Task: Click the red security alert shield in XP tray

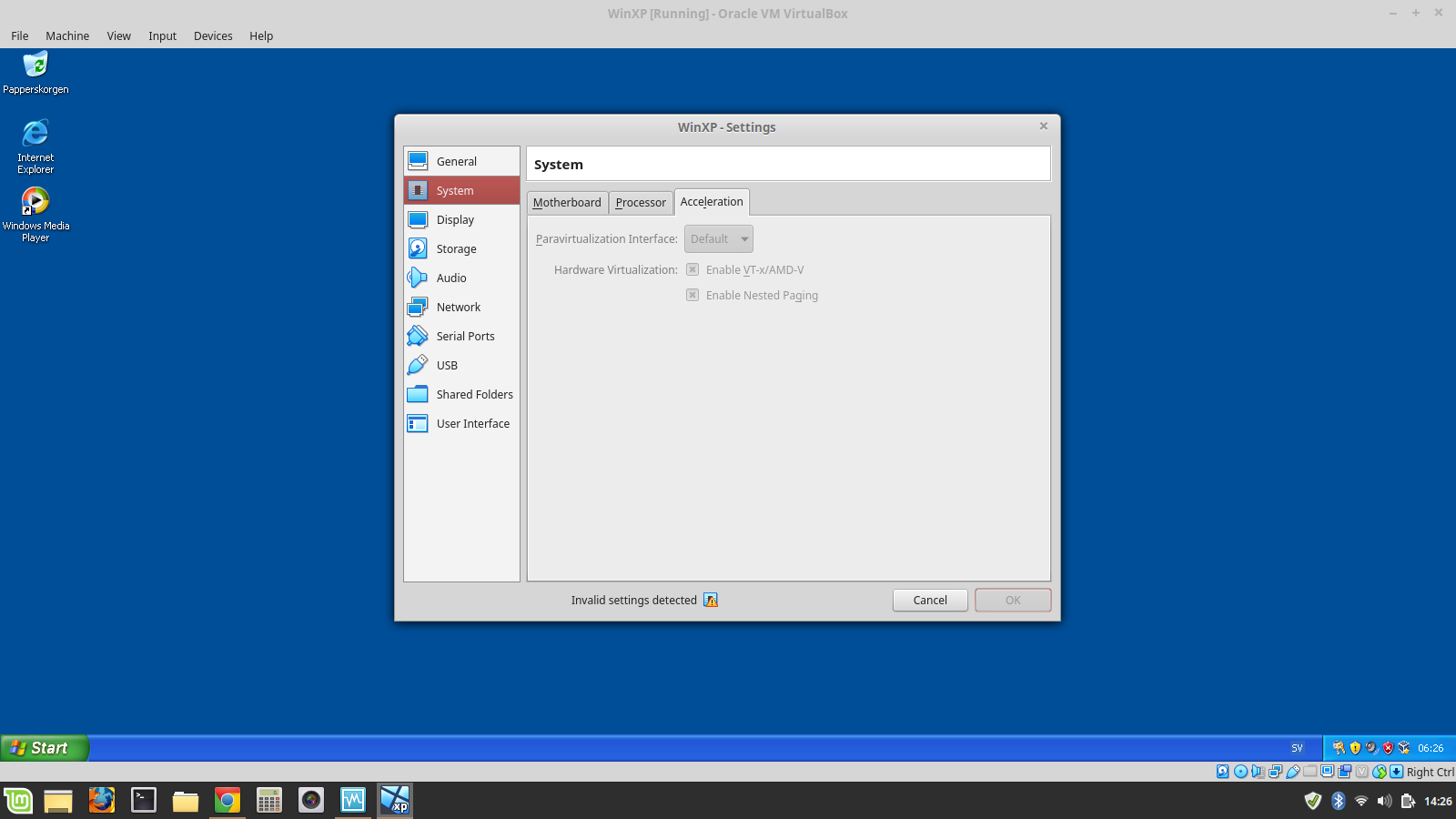Action: pos(1388,748)
